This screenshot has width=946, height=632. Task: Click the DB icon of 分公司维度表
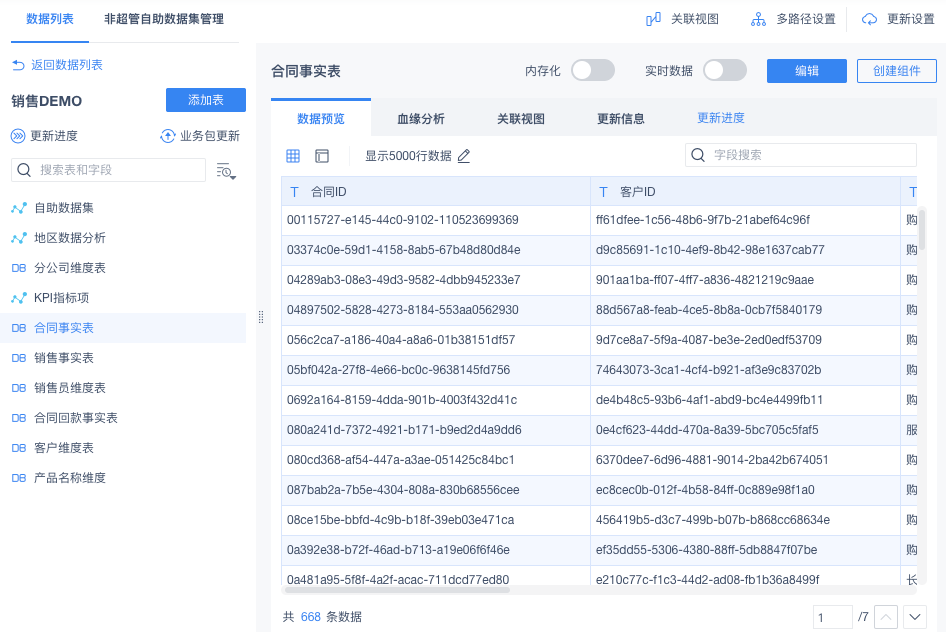(19, 268)
